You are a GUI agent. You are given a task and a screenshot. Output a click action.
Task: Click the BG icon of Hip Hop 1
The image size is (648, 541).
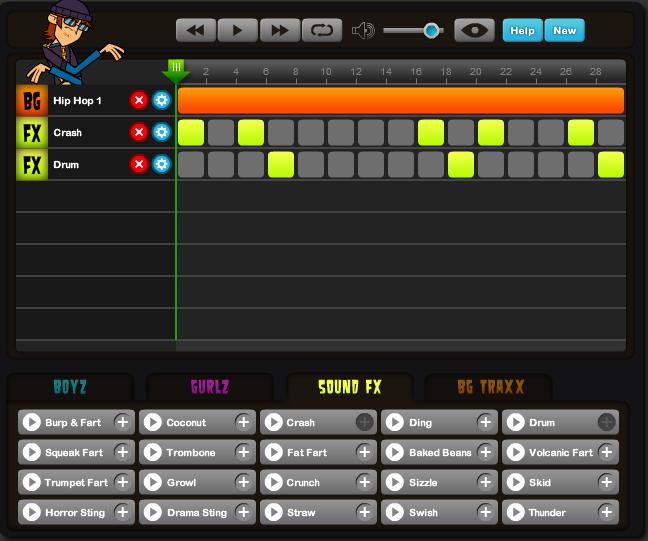32,100
